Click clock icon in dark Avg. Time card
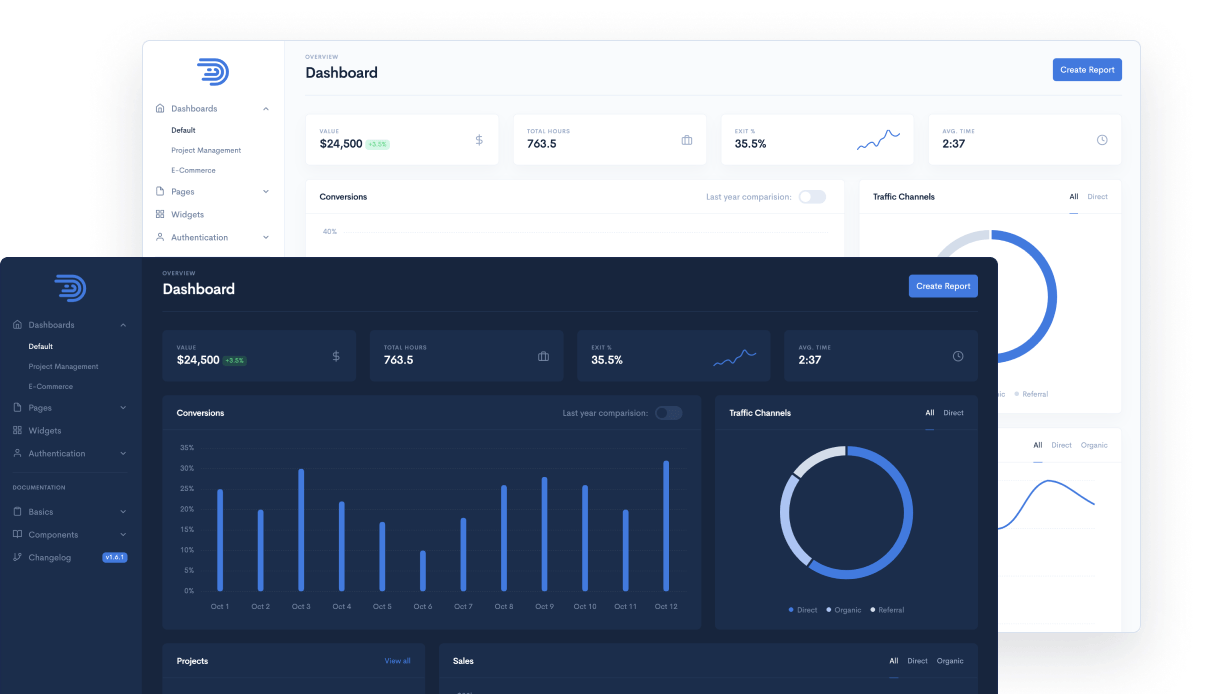The width and height of the screenshot is (1205, 694). 958,356
